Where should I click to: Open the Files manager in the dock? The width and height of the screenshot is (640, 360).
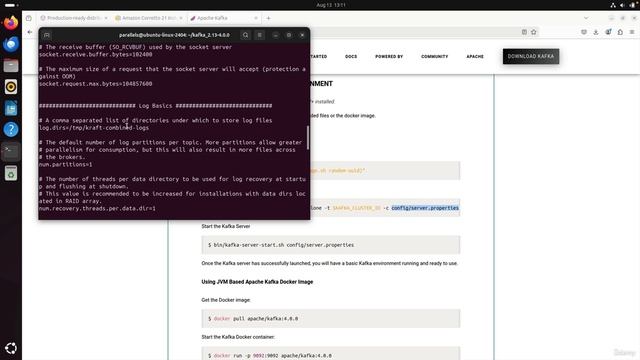pyautogui.click(x=11, y=65)
